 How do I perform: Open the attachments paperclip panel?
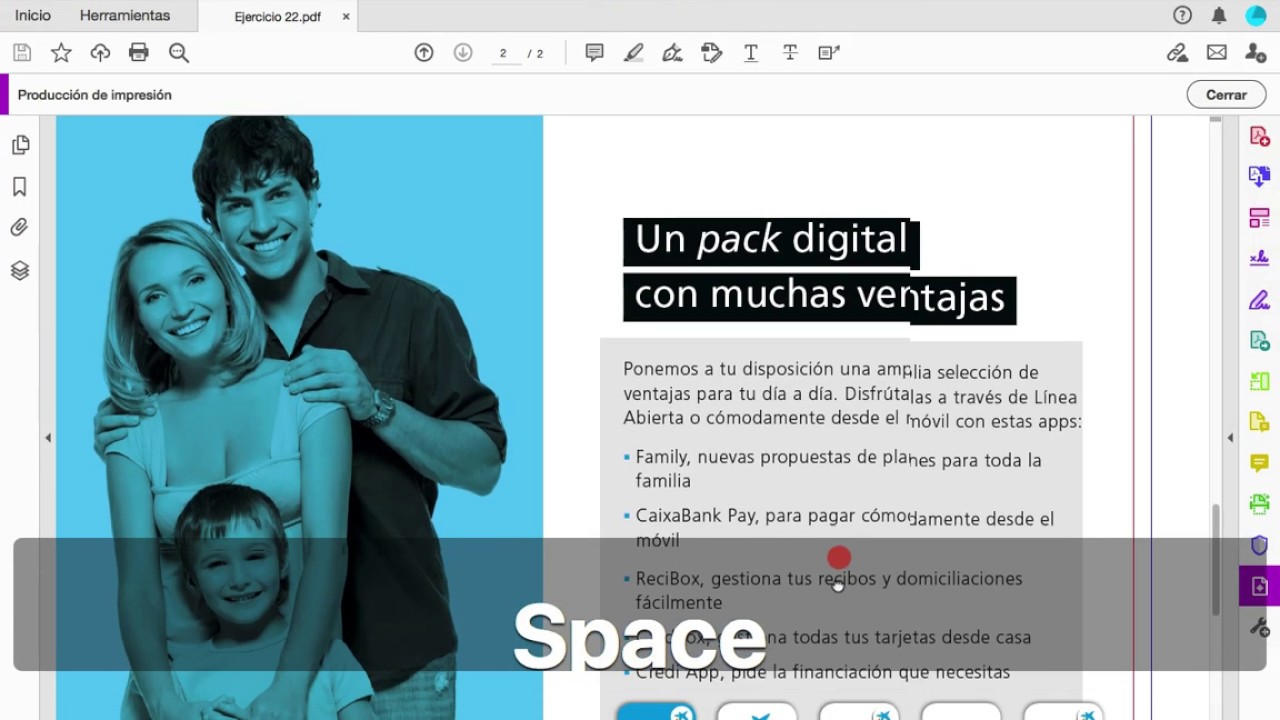tap(20, 228)
